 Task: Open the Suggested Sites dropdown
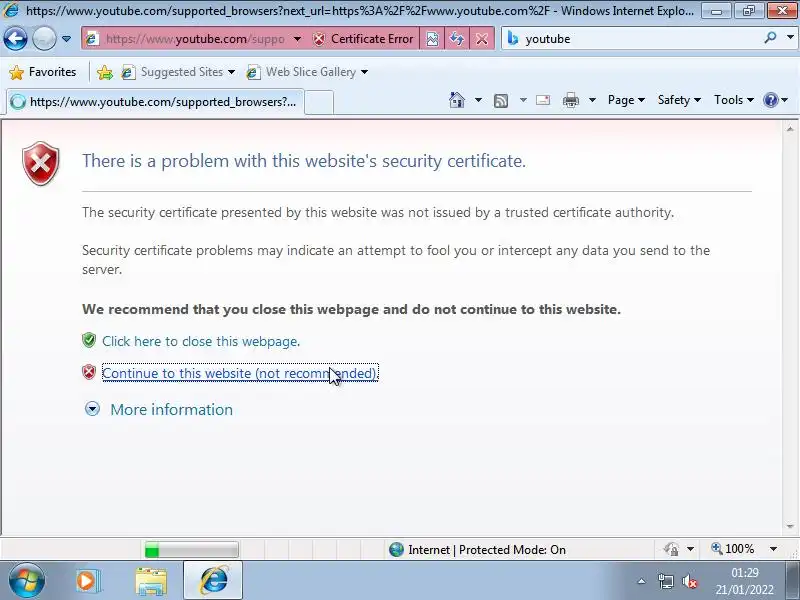tap(179, 72)
